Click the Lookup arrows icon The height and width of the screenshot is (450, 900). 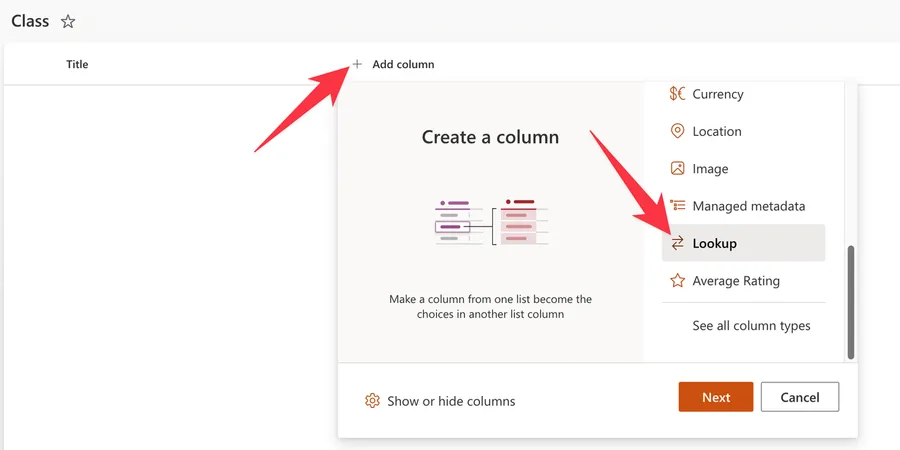click(x=677, y=243)
